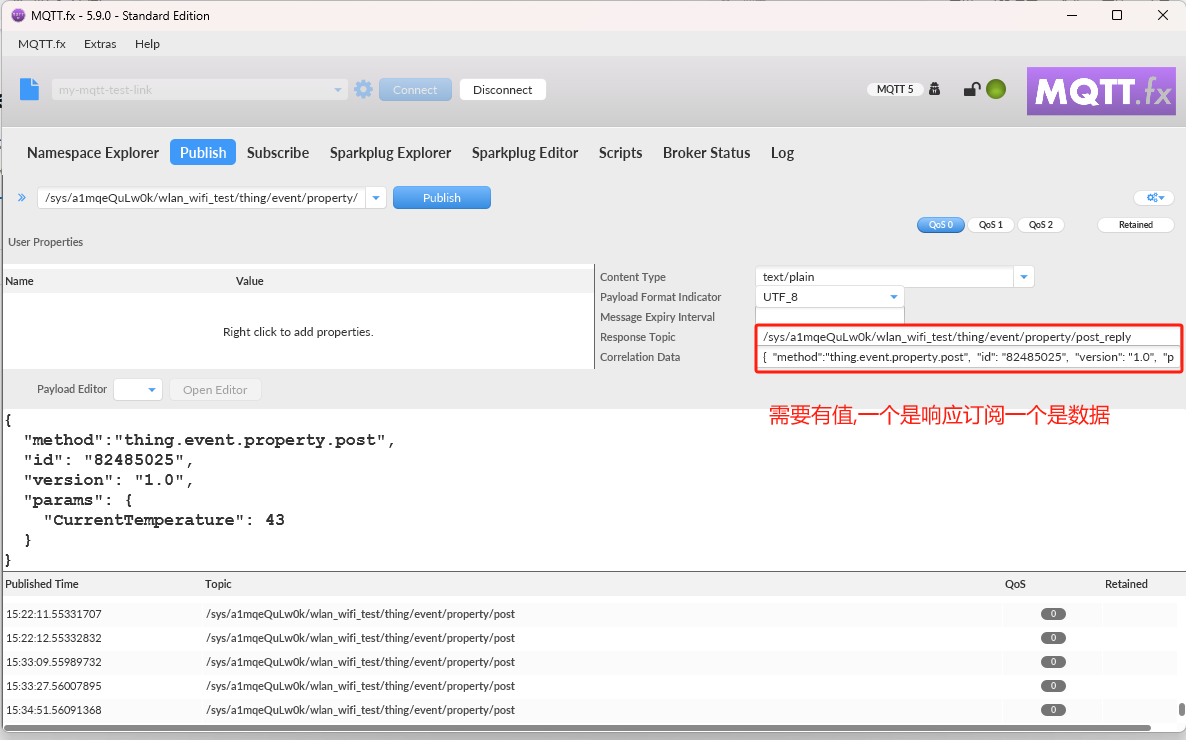
Task: Expand the double-chevron topic panel icon
Action: 22,197
